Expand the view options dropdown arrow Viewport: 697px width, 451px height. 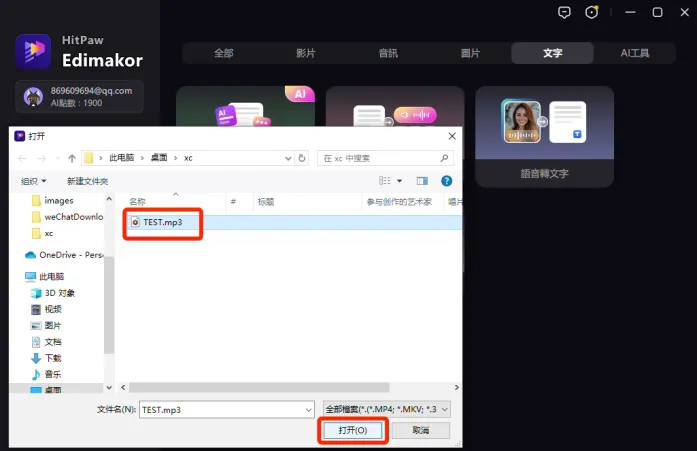point(400,181)
